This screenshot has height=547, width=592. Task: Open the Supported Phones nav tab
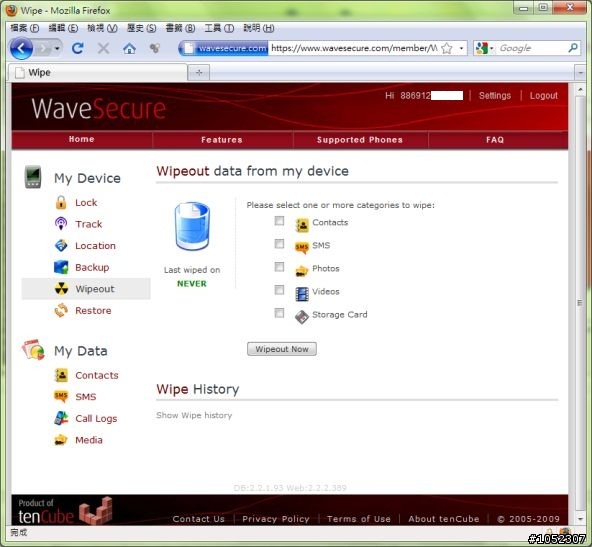coord(360,140)
